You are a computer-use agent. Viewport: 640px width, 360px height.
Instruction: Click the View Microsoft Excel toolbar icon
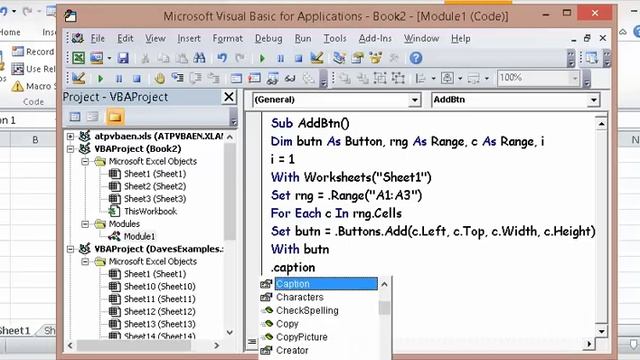(x=78, y=58)
